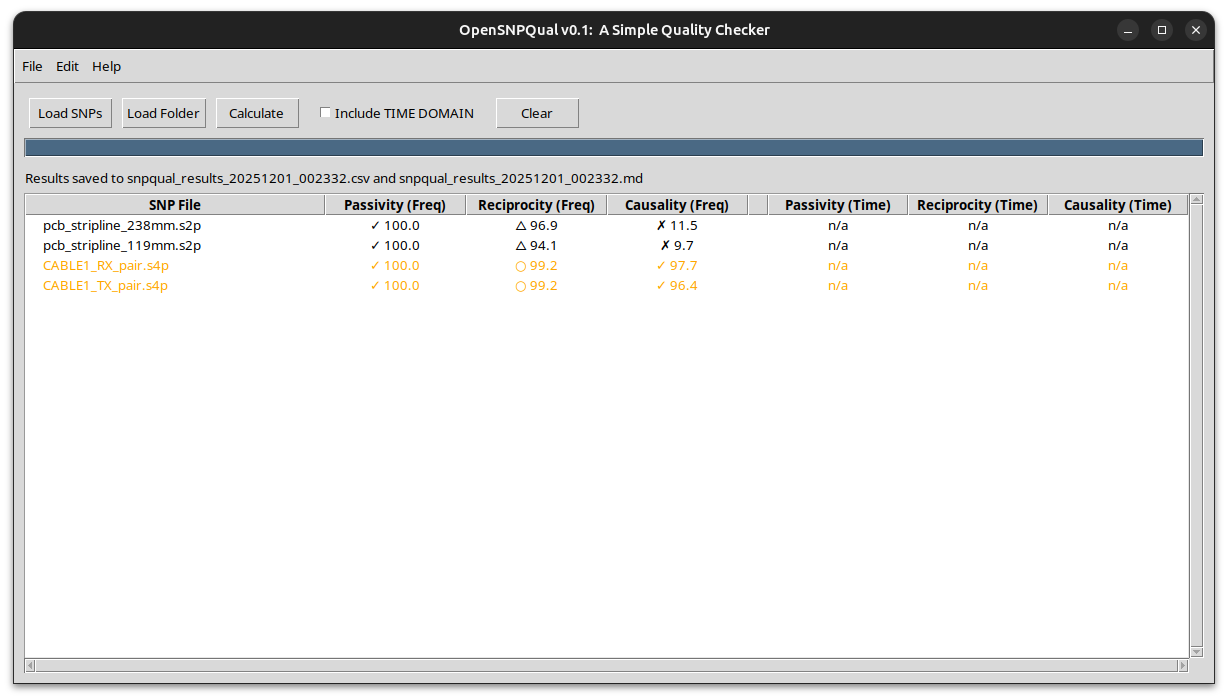Image resolution: width=1228 pixels, height=700 pixels.
Task: Open the Edit menu
Action: pyautogui.click(x=67, y=66)
